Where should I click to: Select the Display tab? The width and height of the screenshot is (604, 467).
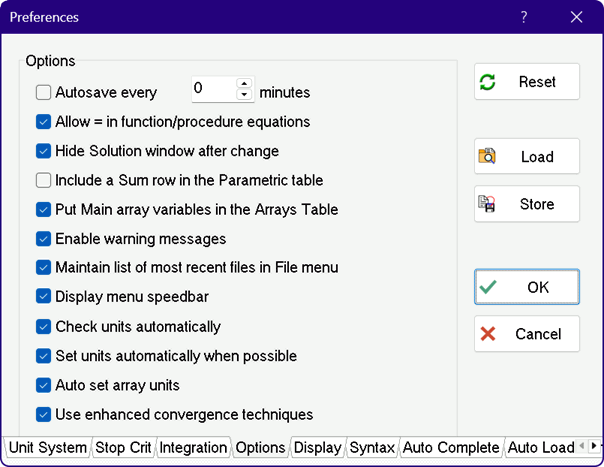317,448
